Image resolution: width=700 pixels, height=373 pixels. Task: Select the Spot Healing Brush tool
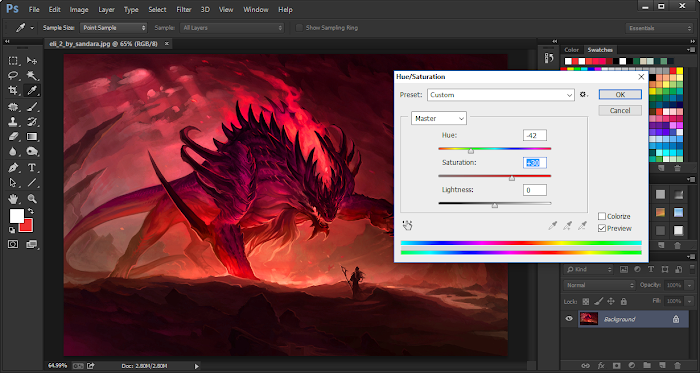point(13,107)
